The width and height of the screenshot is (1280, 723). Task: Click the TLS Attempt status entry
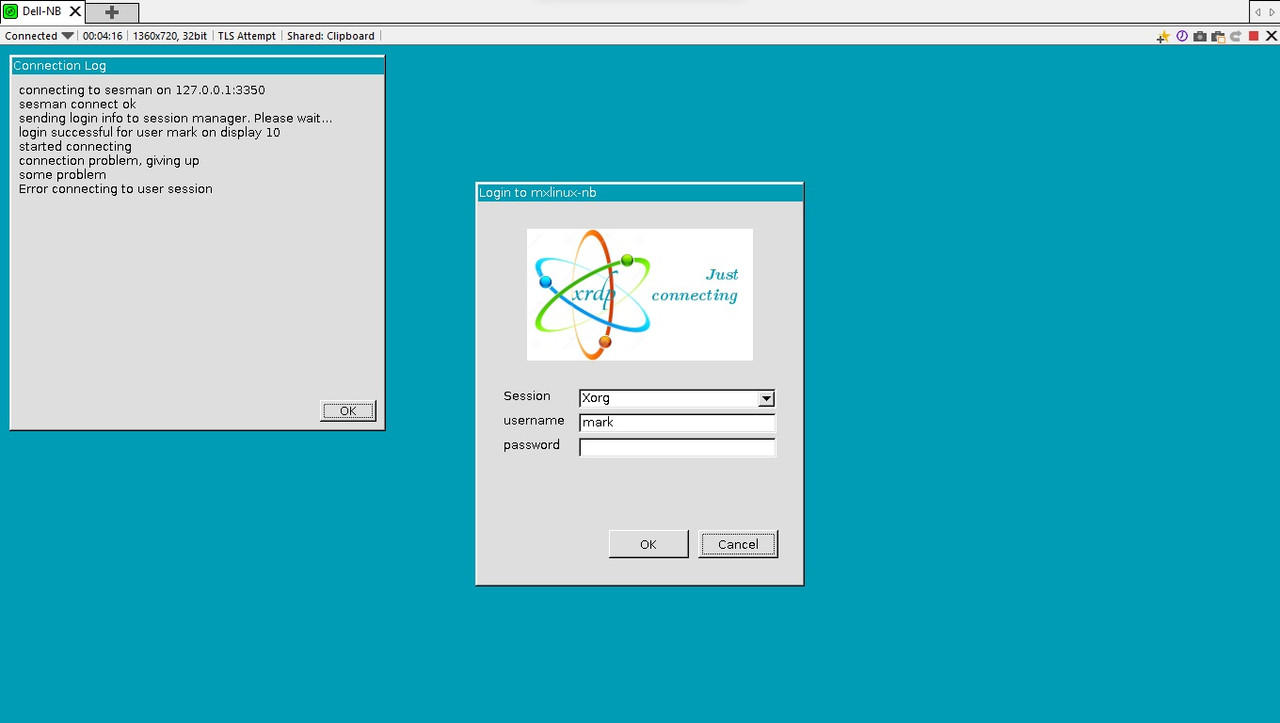click(246, 36)
